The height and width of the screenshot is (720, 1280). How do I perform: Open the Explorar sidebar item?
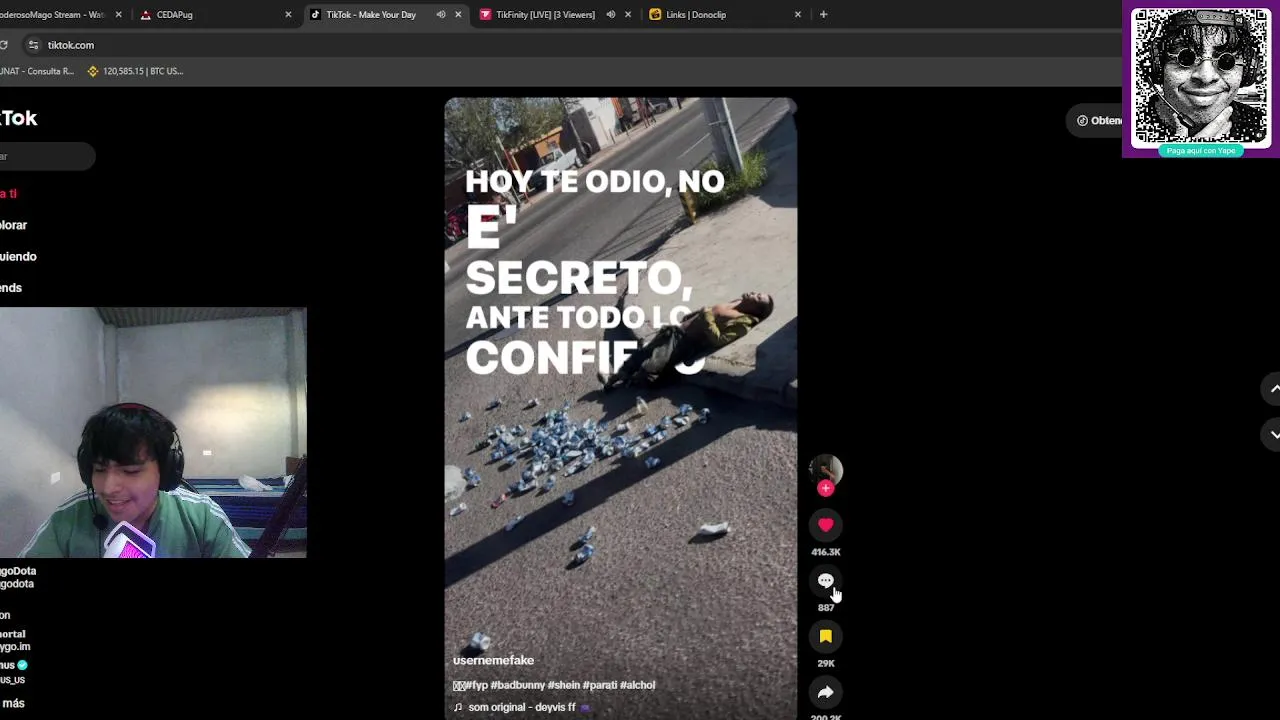(14, 225)
